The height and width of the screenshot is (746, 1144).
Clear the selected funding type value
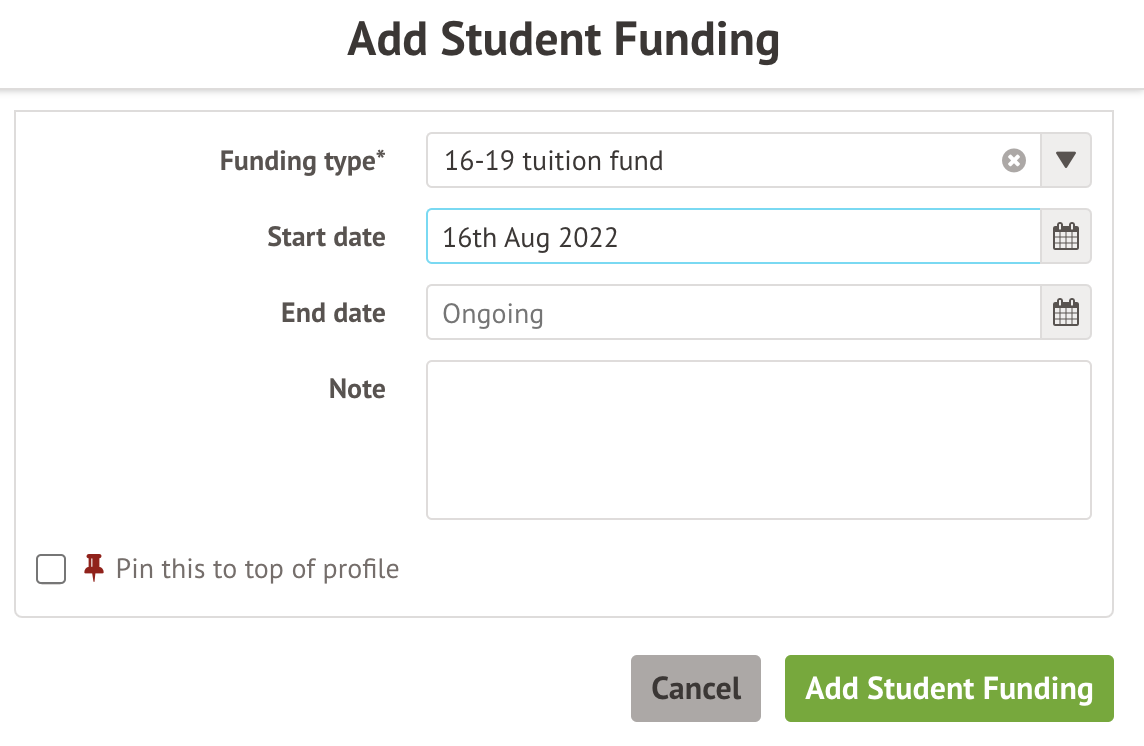1014,161
